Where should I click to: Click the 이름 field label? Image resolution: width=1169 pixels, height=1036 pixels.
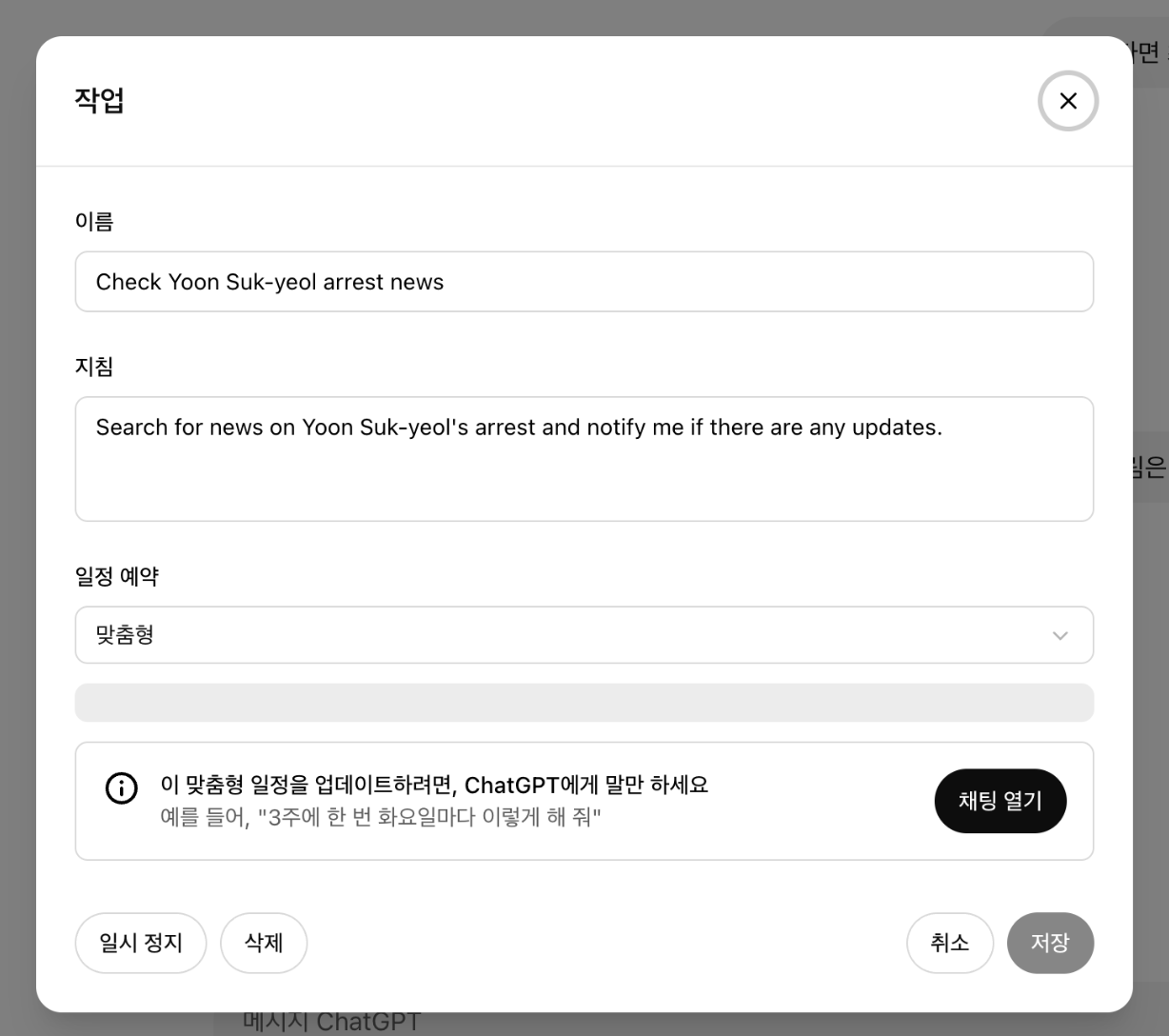click(x=94, y=222)
